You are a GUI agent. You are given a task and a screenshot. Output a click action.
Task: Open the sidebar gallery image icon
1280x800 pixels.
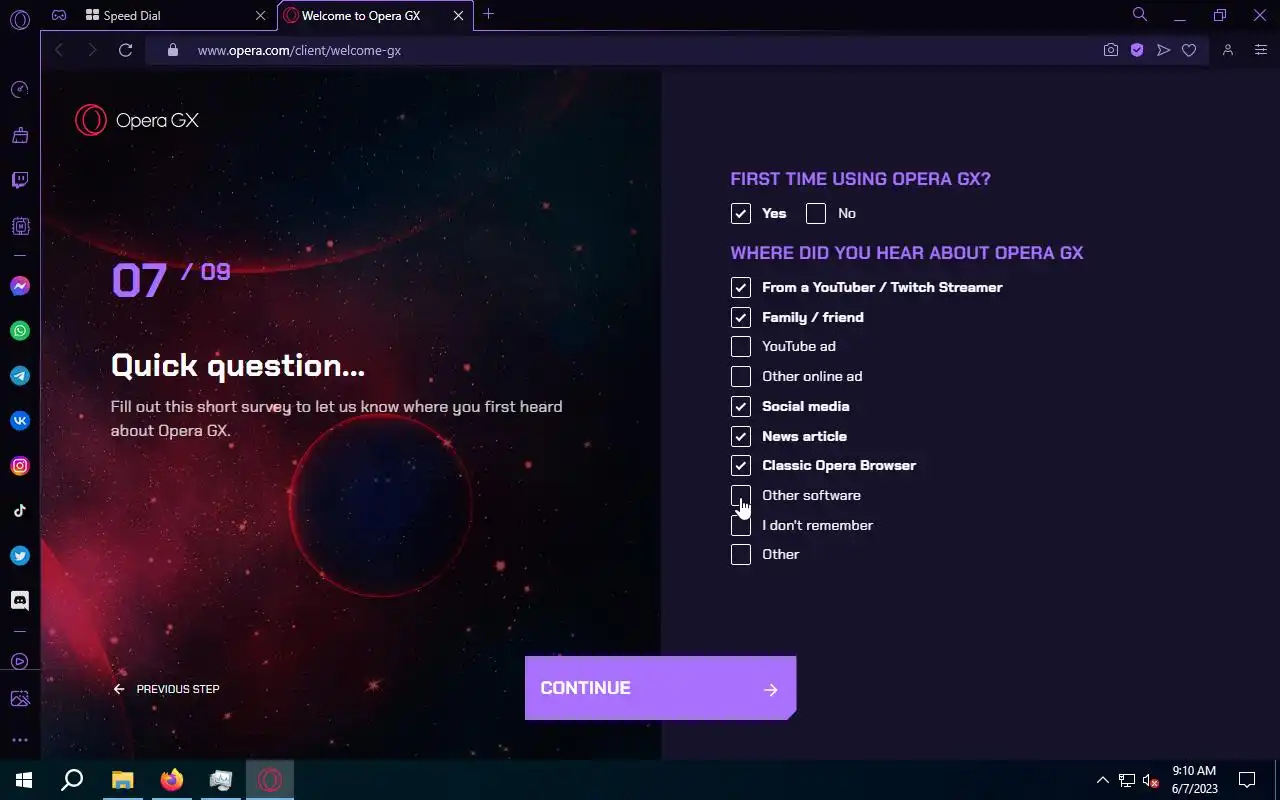pos(20,699)
